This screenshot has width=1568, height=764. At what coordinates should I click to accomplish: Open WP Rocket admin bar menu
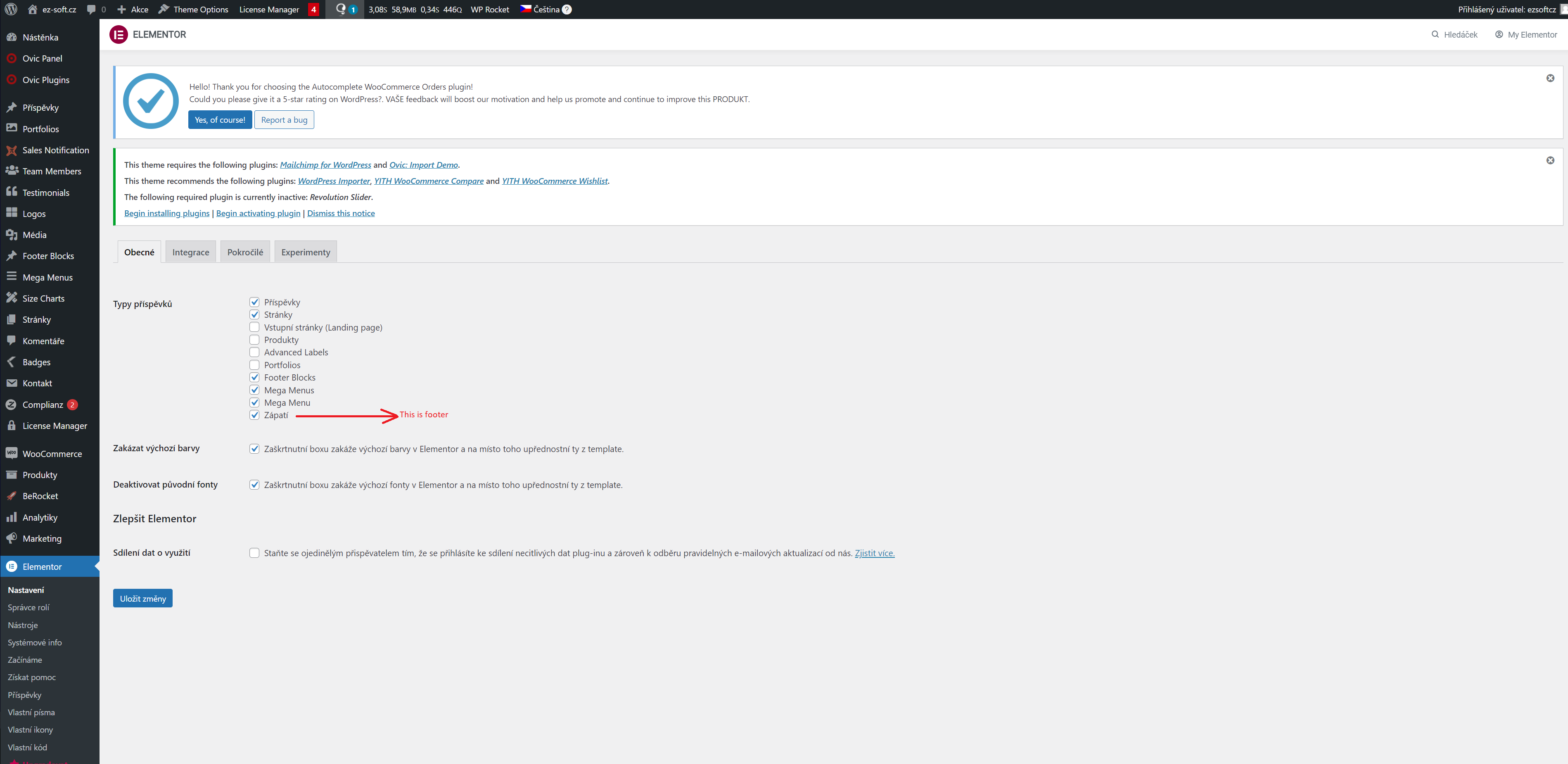490,9
